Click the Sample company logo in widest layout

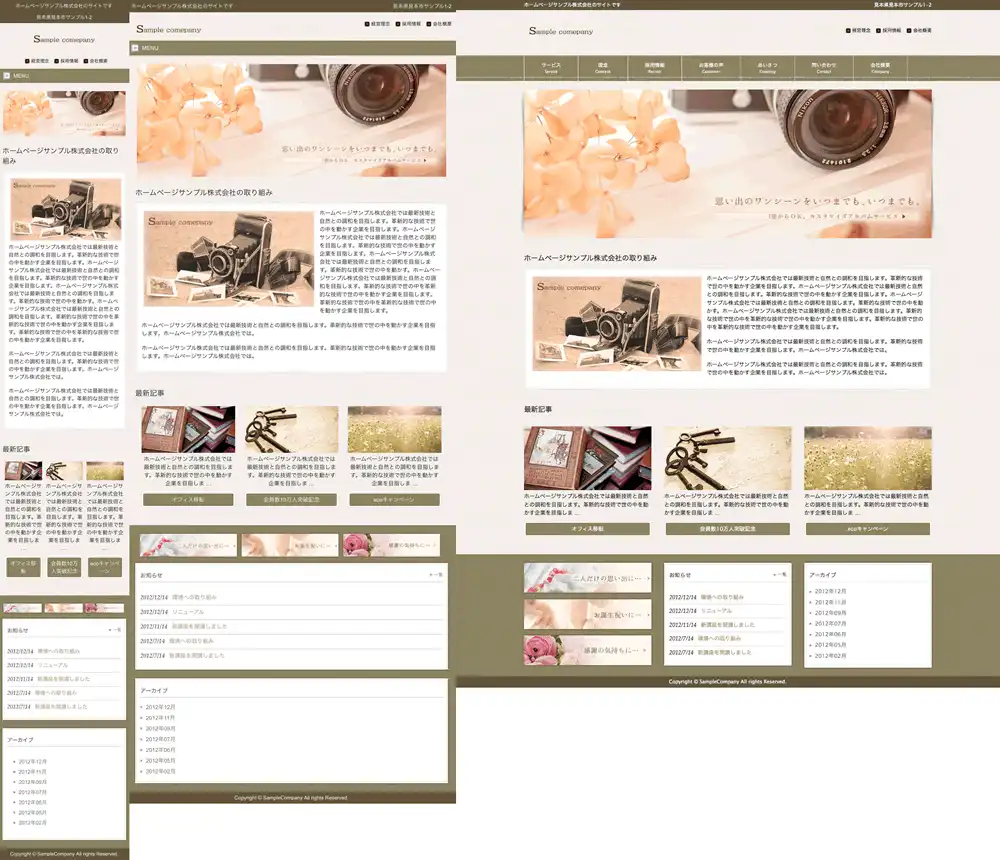pos(560,31)
